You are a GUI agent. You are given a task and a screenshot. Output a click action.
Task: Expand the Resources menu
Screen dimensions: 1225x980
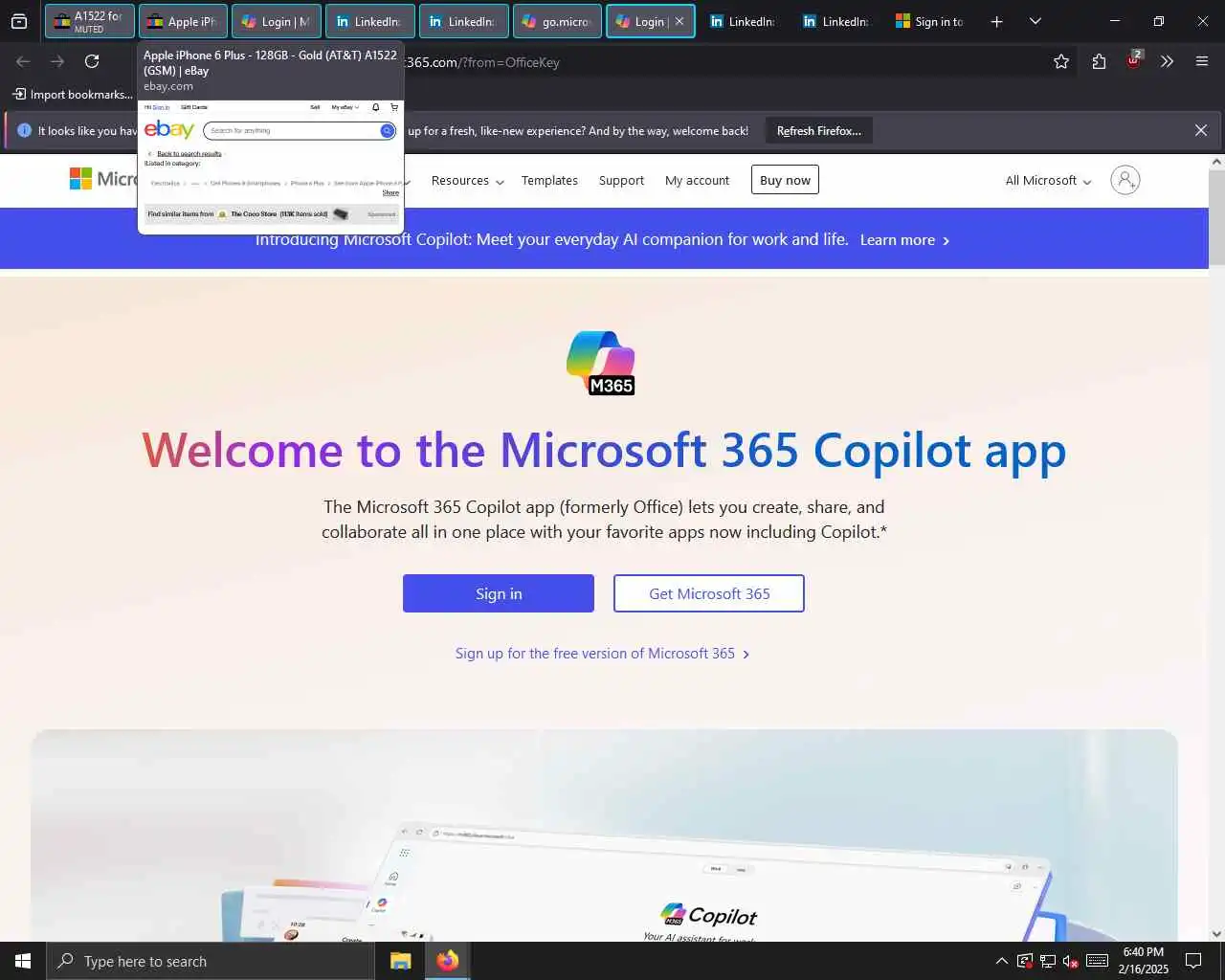click(467, 180)
